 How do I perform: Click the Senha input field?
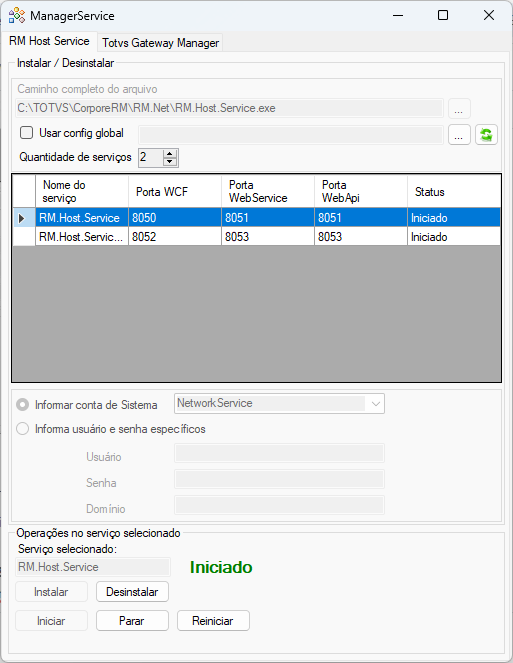tap(279, 479)
